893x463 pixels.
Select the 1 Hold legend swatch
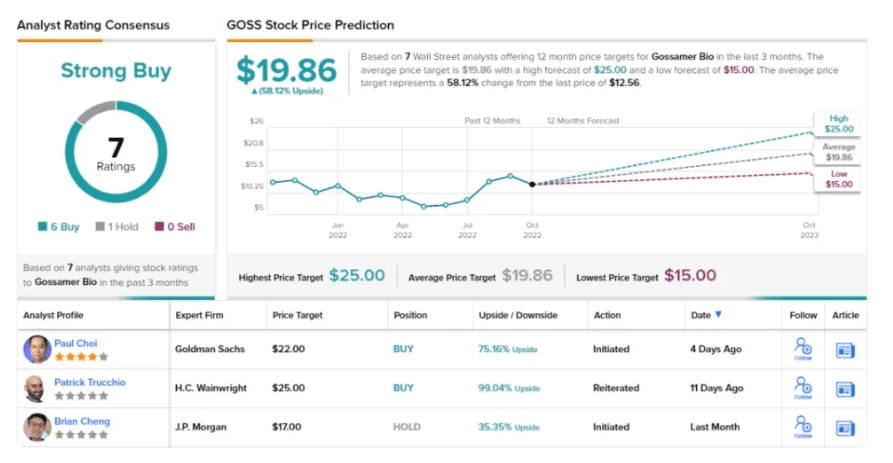coord(100,227)
